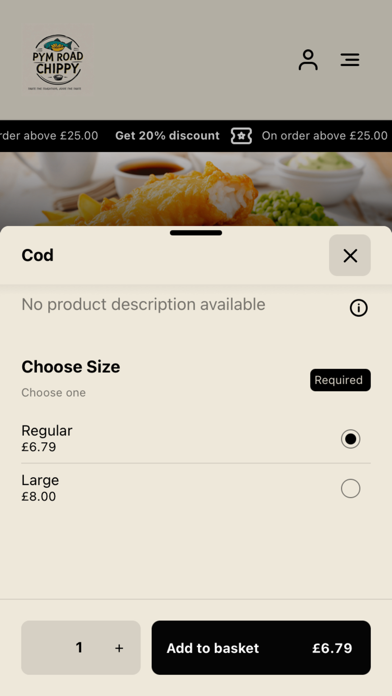The height and width of the screenshot is (696, 392).
Task: Increase quantity with the plus icon
Action: pyautogui.click(x=119, y=648)
